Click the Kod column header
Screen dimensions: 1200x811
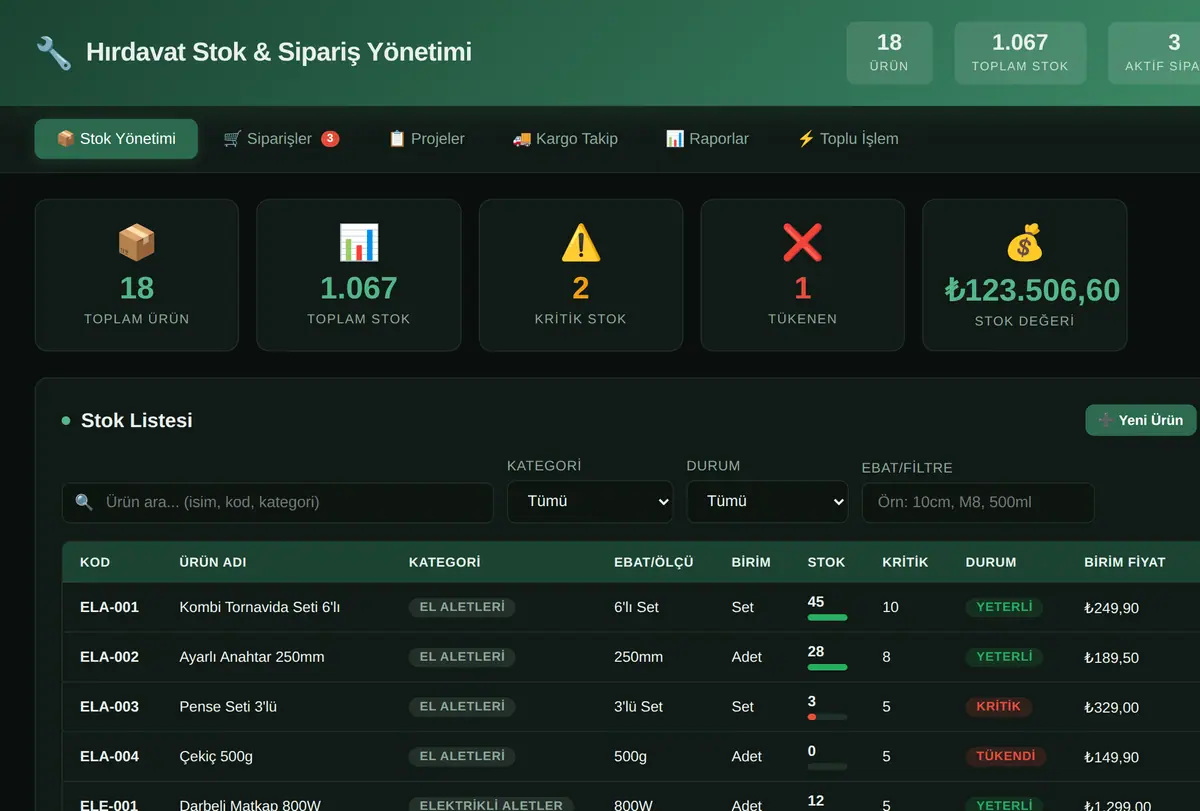pos(95,562)
